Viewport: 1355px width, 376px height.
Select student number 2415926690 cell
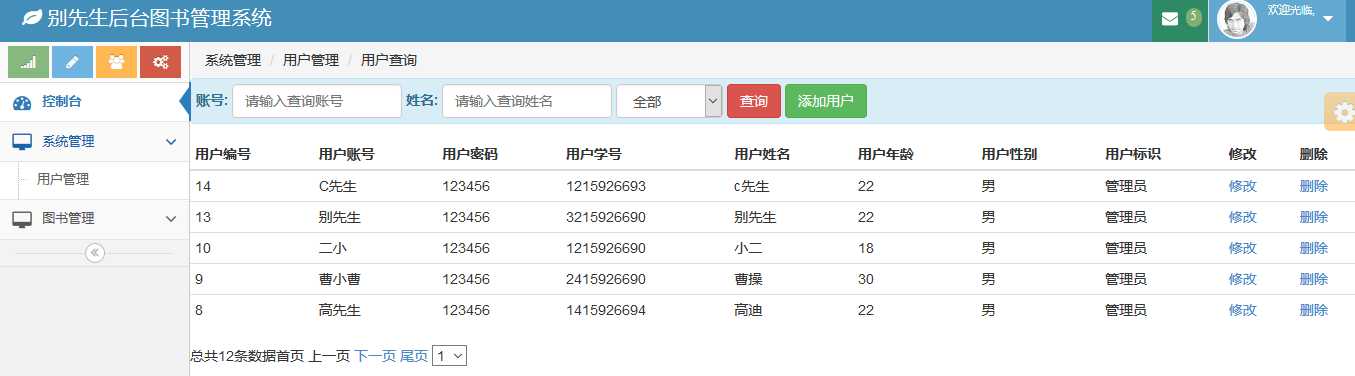(x=606, y=279)
